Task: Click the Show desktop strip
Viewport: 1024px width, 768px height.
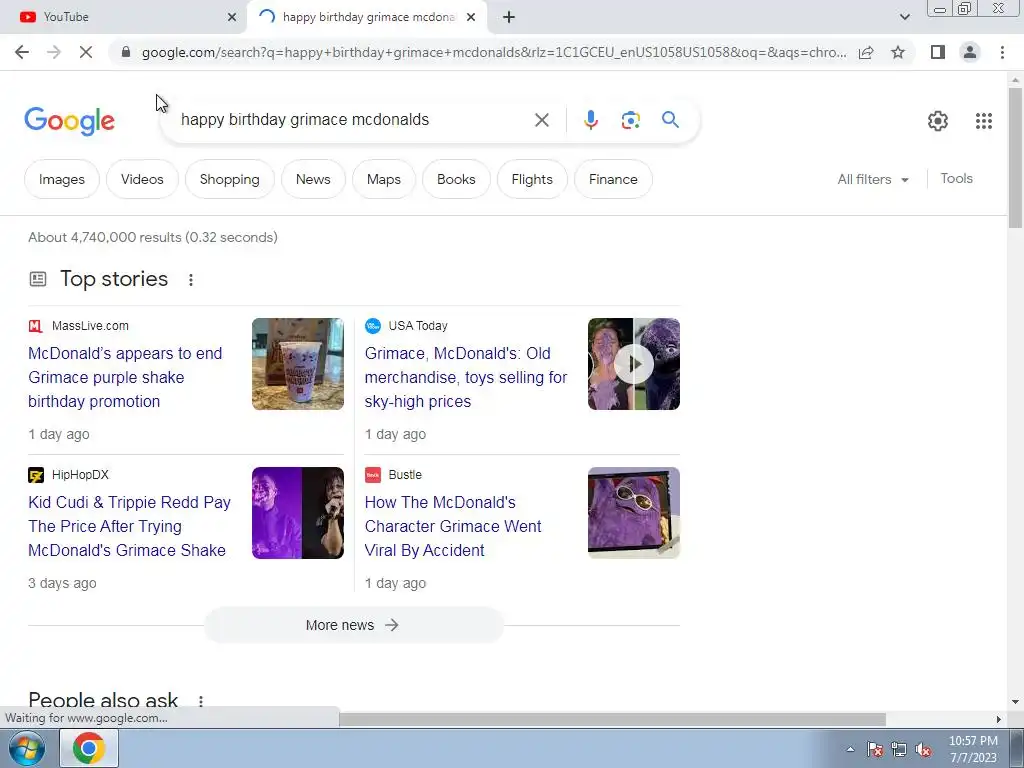Action: [x=1016, y=748]
